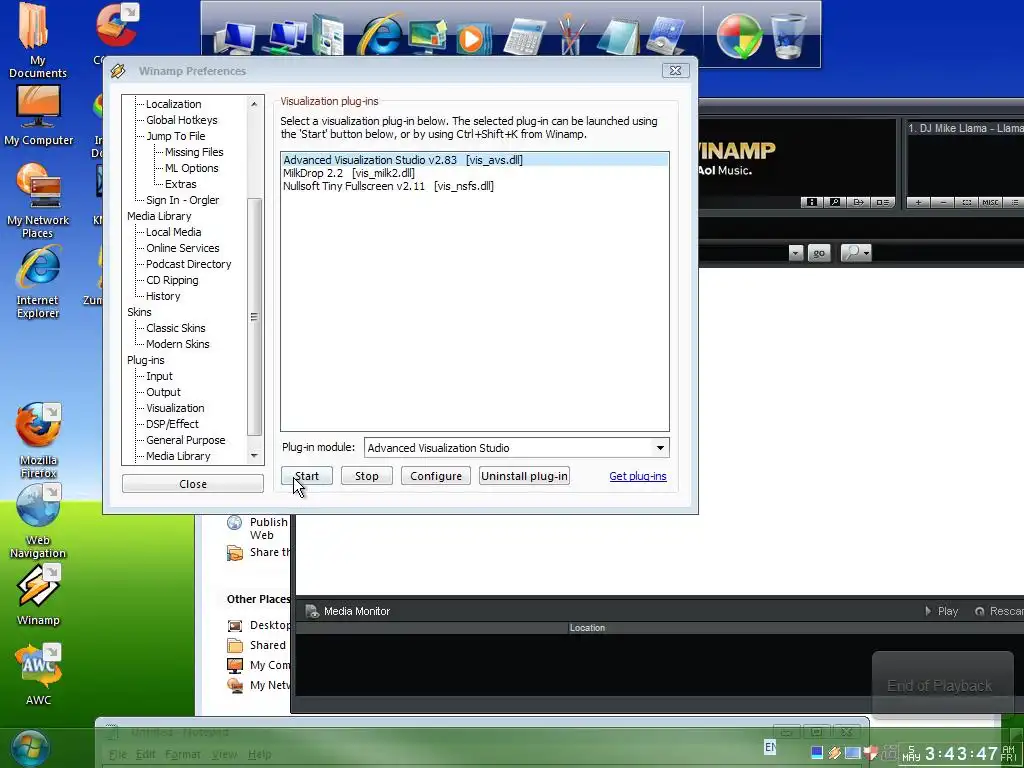Click the taskbar clock showing 3:43:47
1024x768 pixels.
[x=961, y=754]
